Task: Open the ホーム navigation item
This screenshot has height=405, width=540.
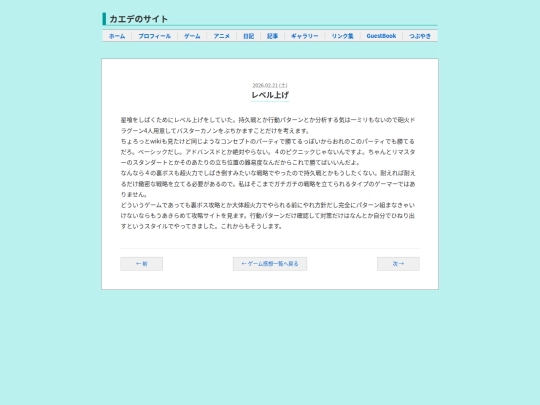Action: coord(117,36)
